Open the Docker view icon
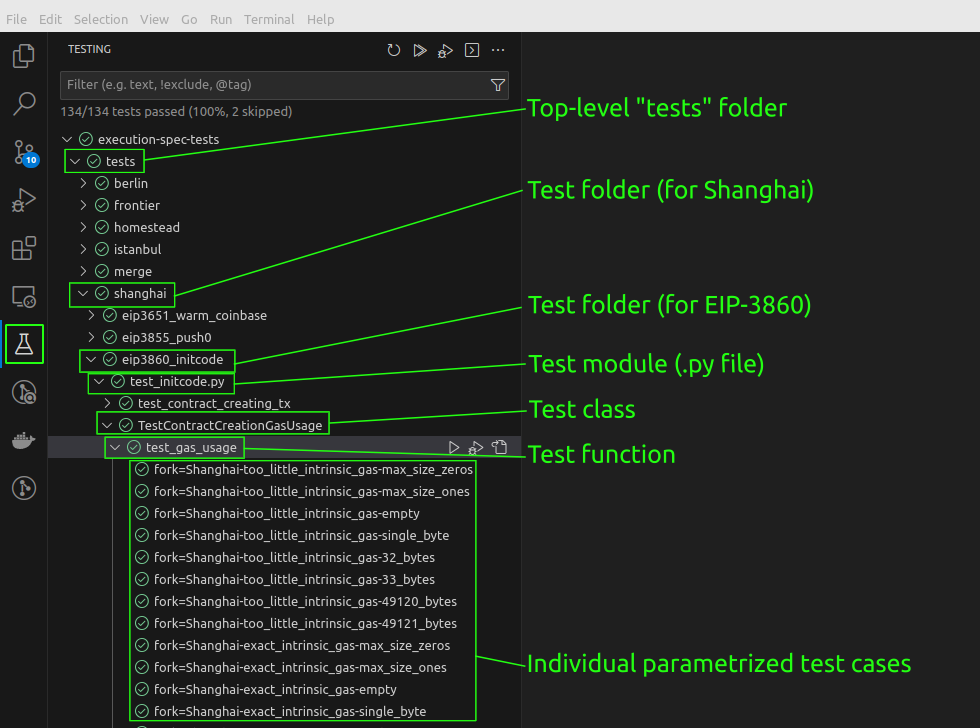This screenshot has width=980, height=728. (x=24, y=441)
